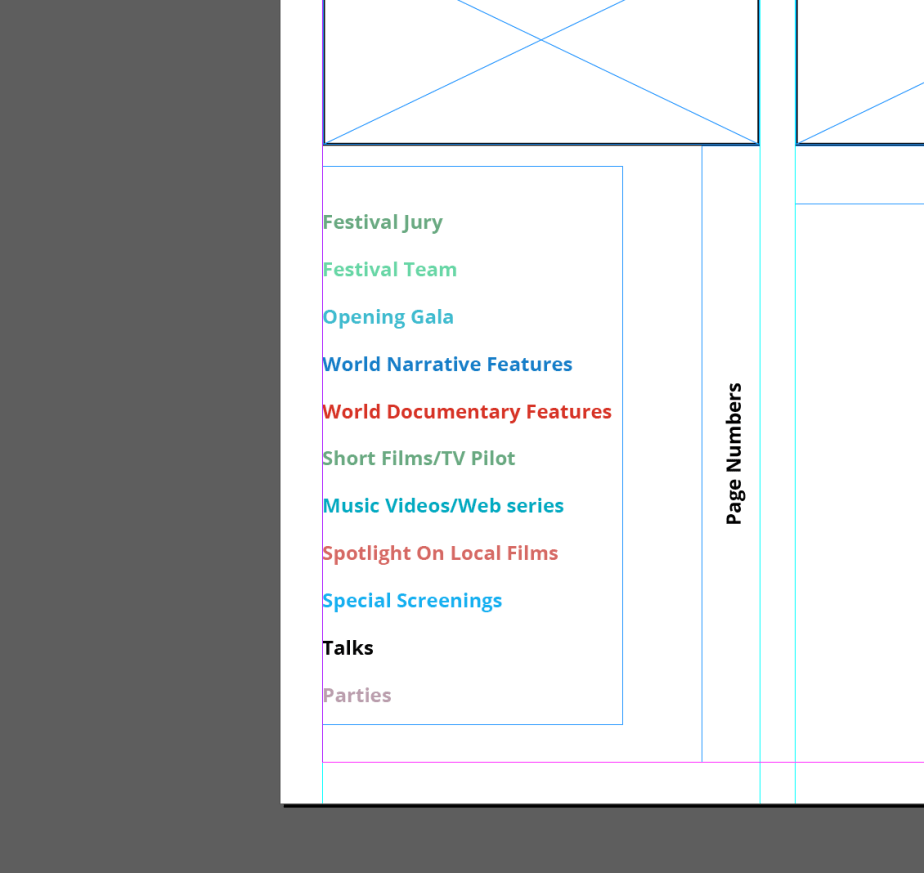This screenshot has height=873, width=924.
Task: Select the Parties list entry
Action: click(356, 695)
